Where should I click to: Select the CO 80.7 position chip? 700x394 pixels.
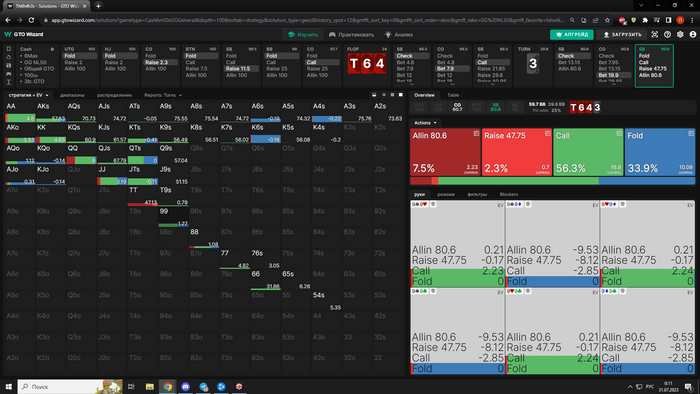click(x=457, y=107)
